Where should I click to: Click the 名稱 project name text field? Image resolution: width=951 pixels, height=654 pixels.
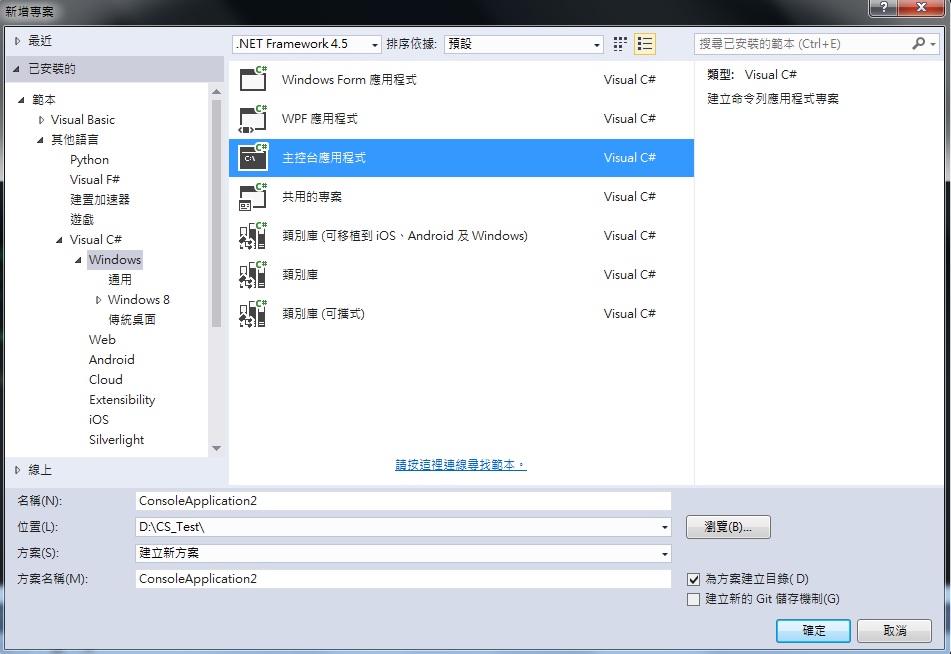tap(403, 501)
